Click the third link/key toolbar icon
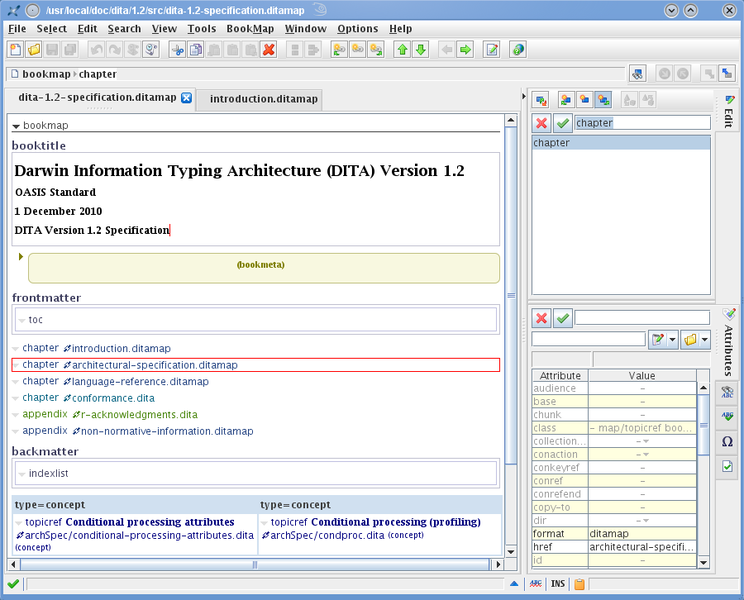The image size is (744, 600). (376, 49)
